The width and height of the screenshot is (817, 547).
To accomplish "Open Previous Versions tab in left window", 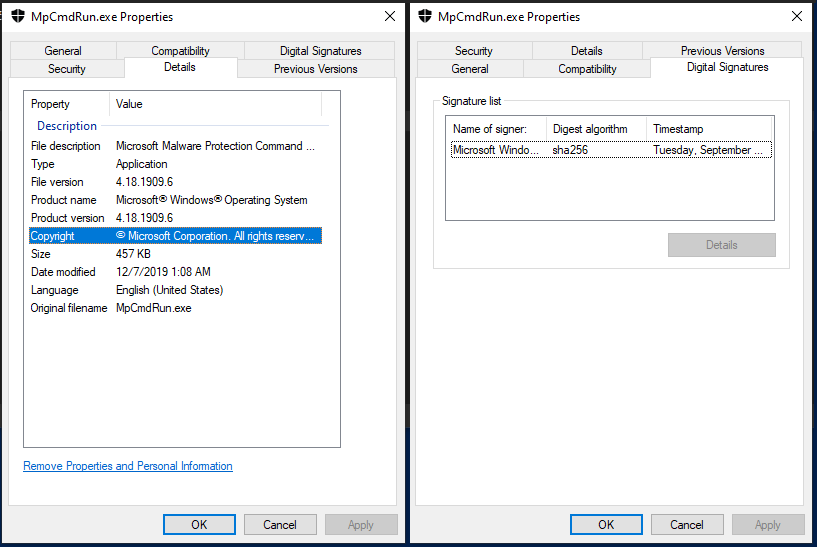I will coord(316,69).
